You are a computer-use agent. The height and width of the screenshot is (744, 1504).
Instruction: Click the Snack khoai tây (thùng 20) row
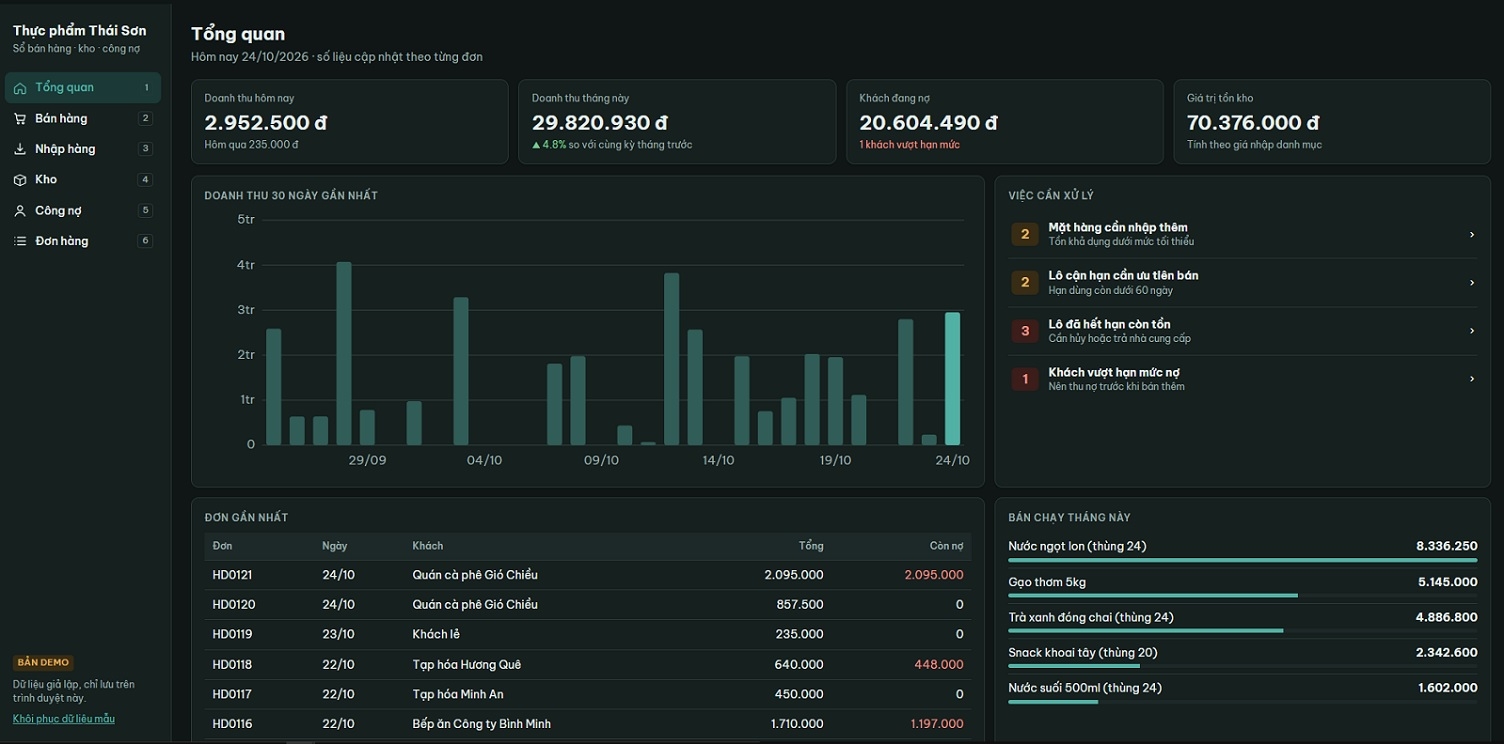coord(1243,656)
